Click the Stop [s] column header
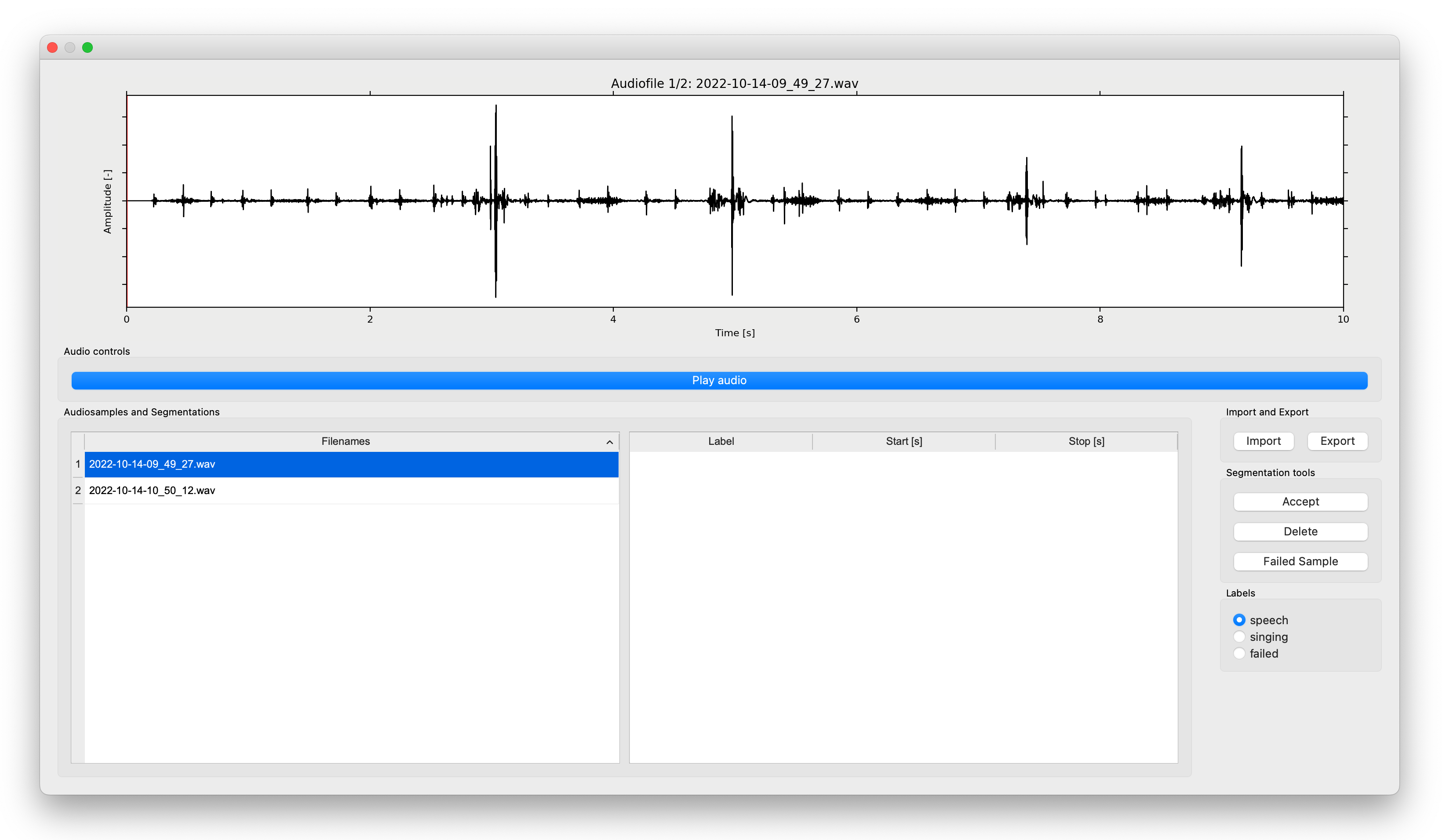The image size is (1446, 840). [x=1085, y=440]
